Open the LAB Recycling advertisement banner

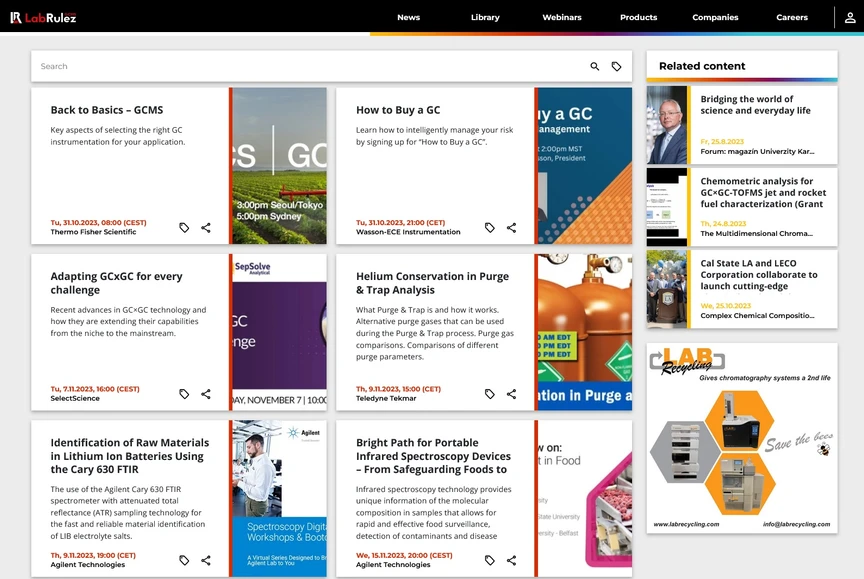(742, 438)
